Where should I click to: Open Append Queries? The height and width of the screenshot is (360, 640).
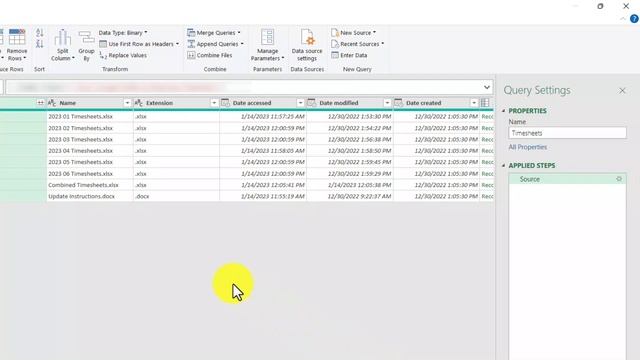[x=215, y=44]
